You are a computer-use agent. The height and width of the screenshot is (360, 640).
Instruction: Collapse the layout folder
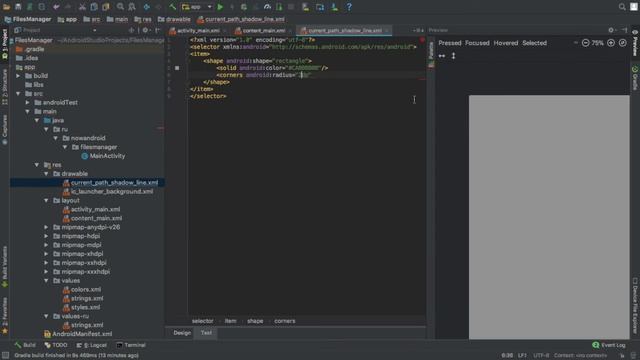46,201
